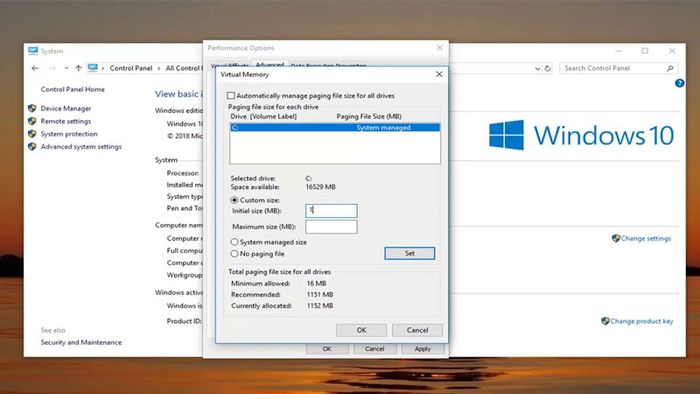Open Advanced system settings link
The image size is (700, 394).
click(81, 146)
